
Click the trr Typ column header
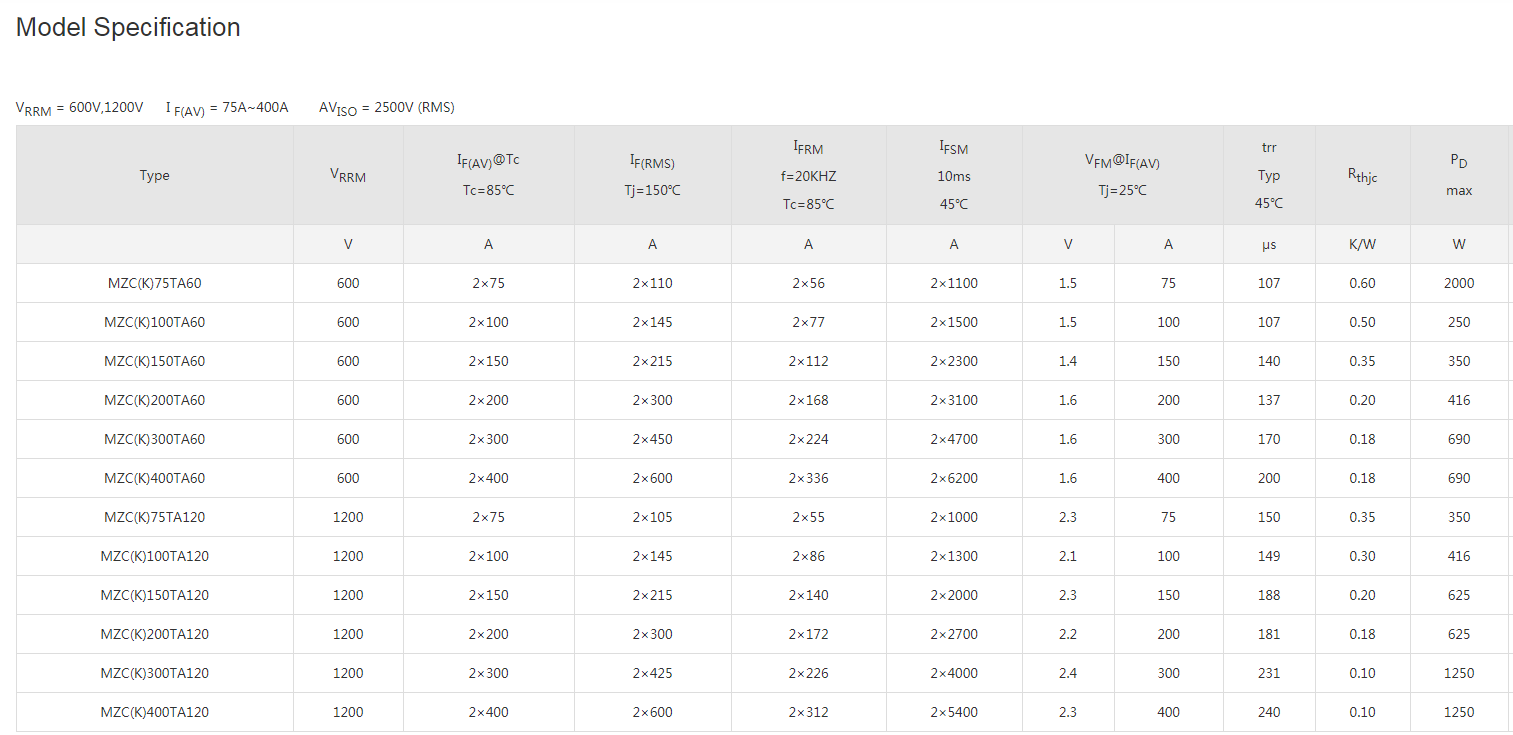(1269, 175)
